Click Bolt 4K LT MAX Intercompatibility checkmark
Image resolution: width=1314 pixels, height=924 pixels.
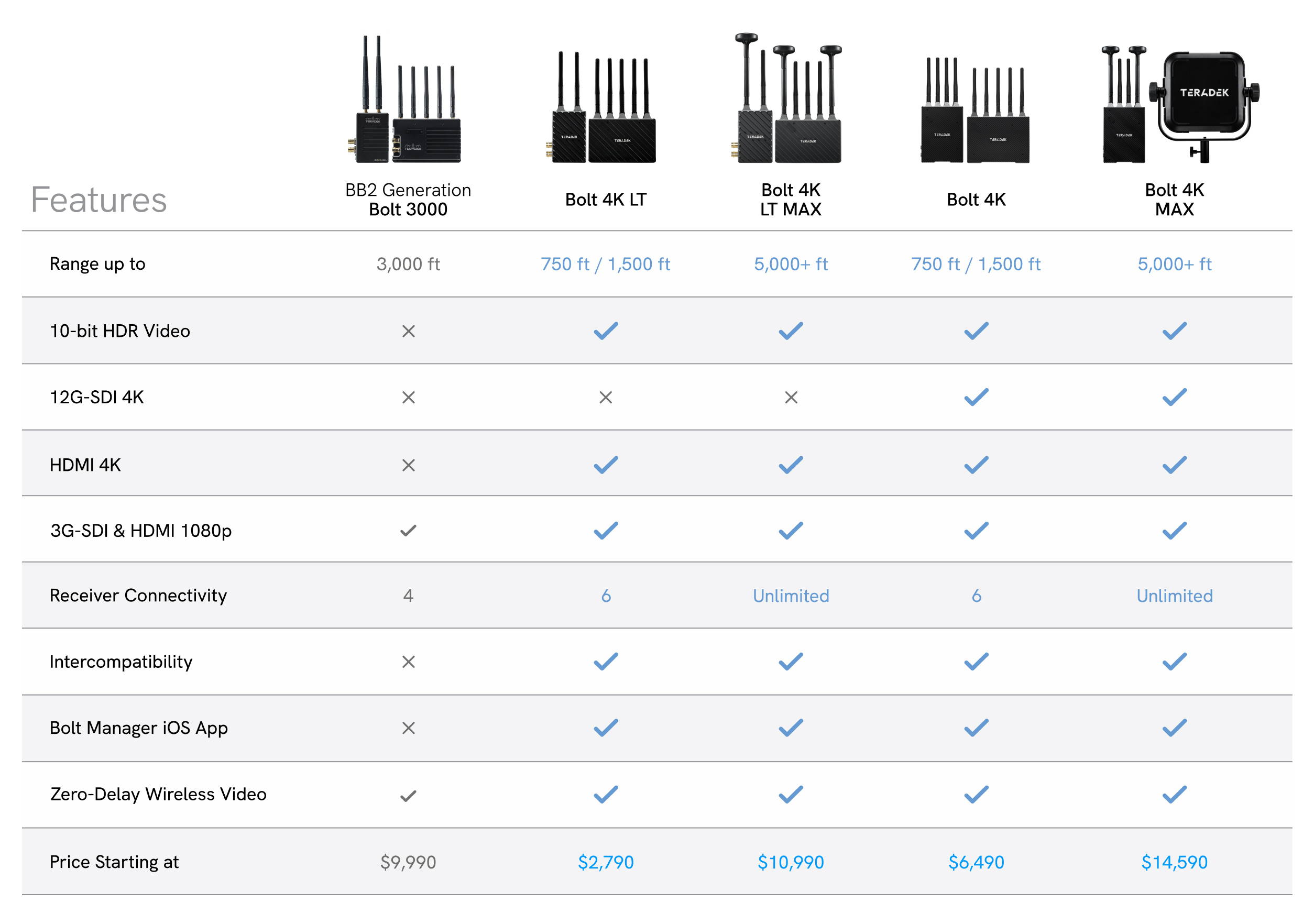tap(791, 662)
